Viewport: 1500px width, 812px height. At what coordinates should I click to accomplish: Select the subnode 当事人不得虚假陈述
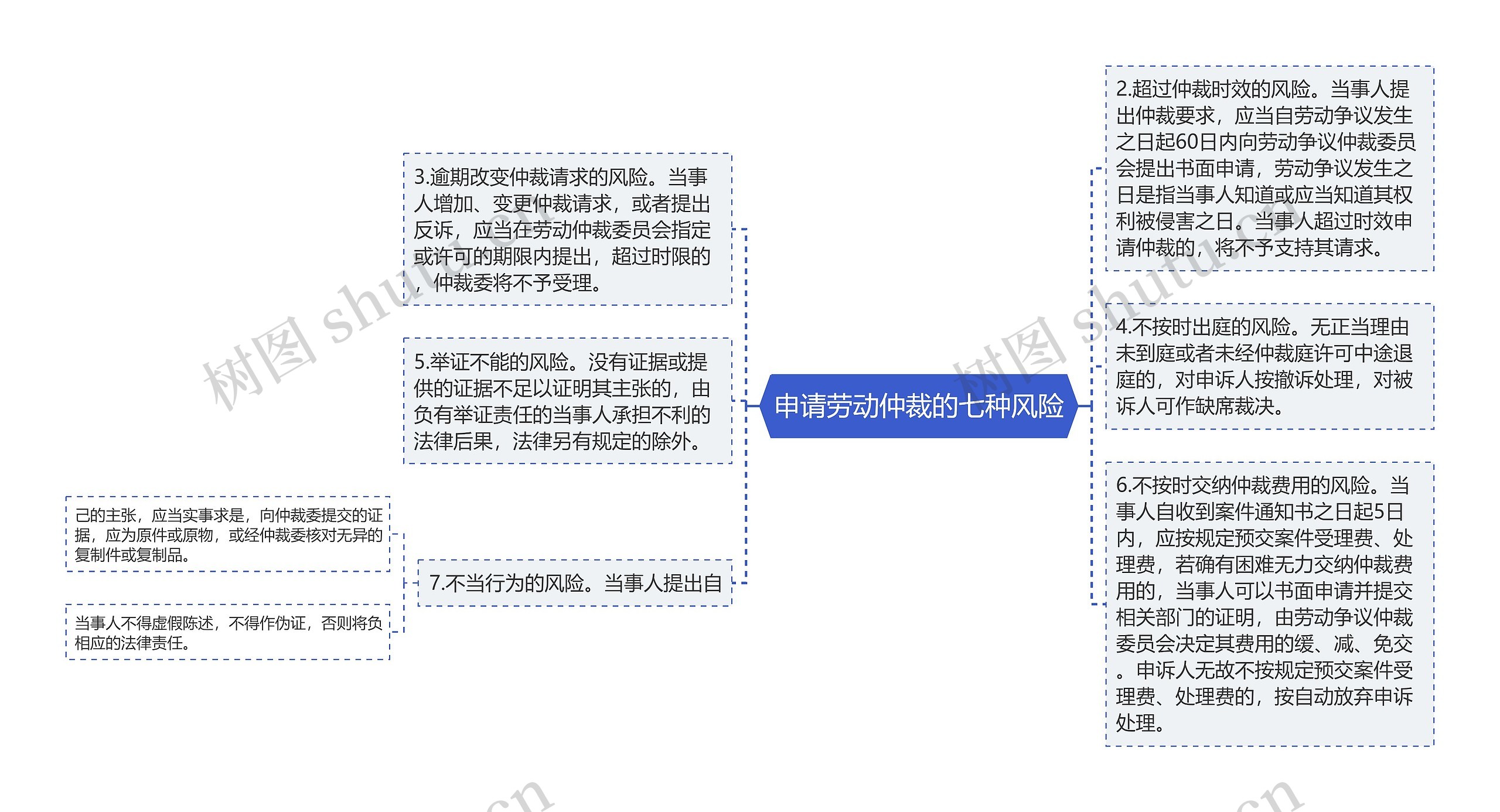[x=228, y=632]
